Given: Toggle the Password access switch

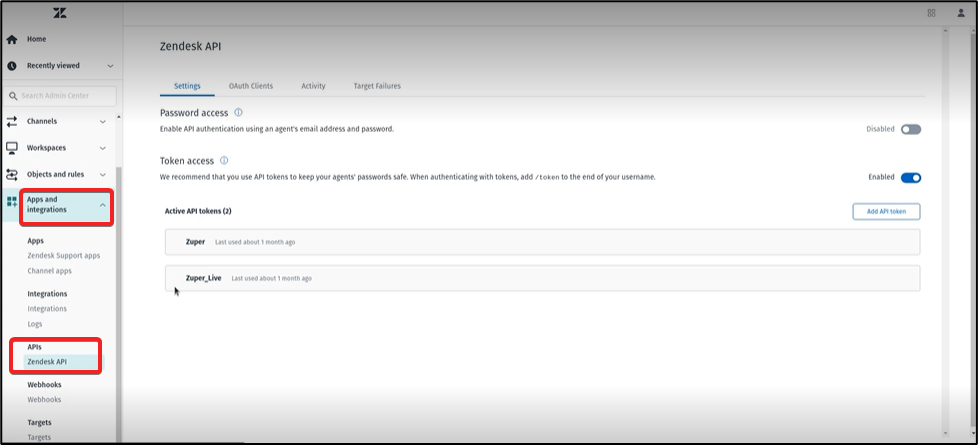Looking at the screenshot, I should point(911,129).
